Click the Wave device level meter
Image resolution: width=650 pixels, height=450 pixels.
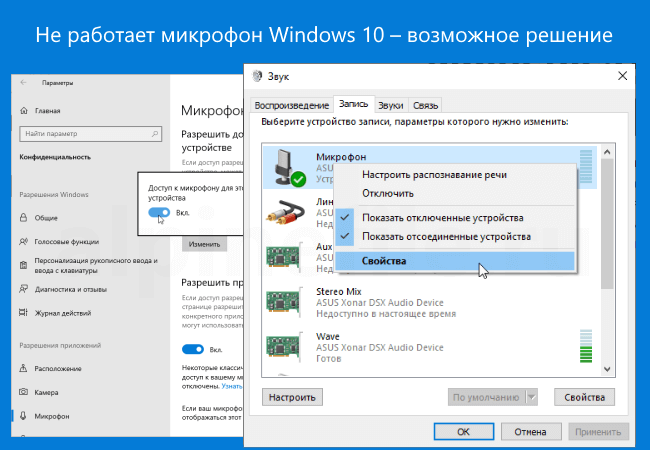586,346
